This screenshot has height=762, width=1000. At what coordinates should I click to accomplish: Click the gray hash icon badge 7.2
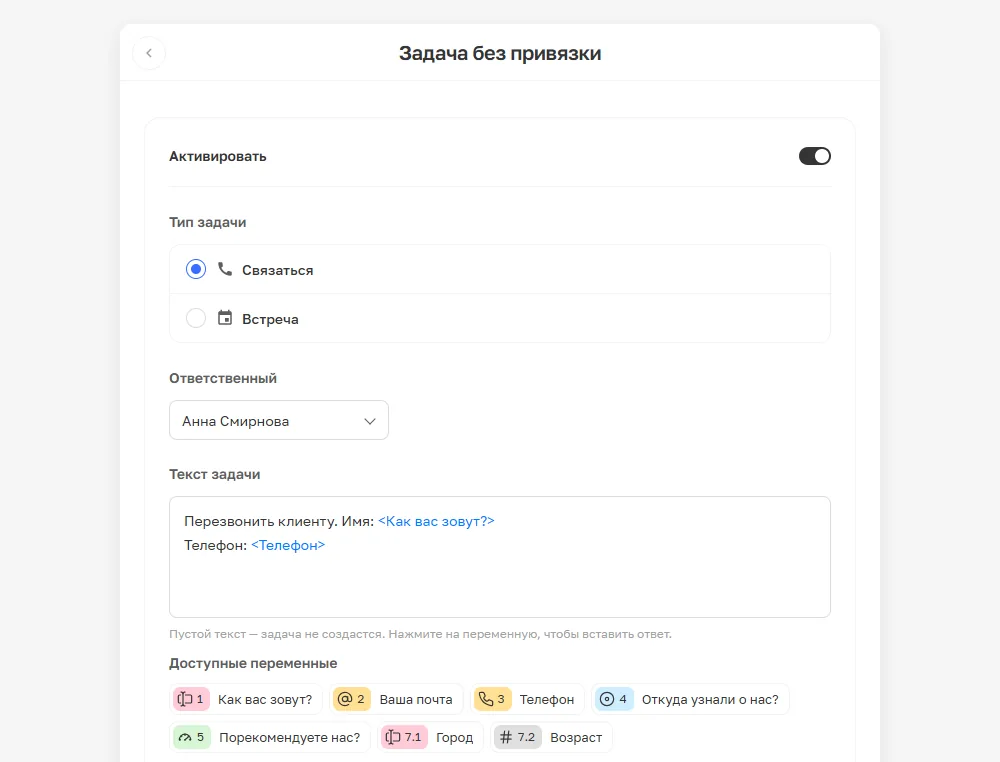(518, 737)
